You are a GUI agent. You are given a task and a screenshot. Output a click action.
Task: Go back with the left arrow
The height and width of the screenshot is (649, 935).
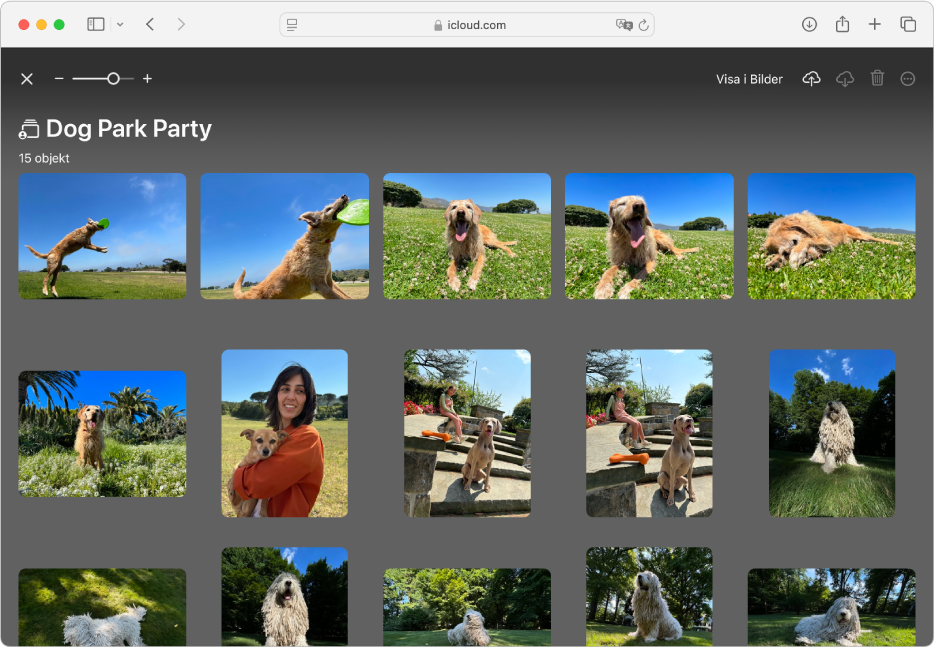pyautogui.click(x=150, y=24)
